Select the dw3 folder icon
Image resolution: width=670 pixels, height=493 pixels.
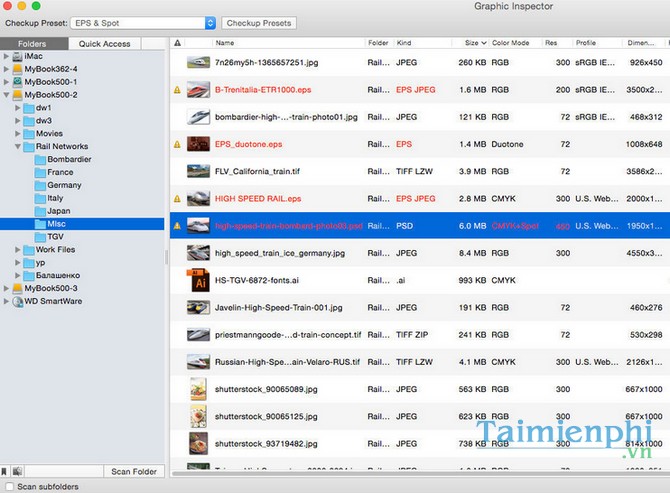click(29, 121)
